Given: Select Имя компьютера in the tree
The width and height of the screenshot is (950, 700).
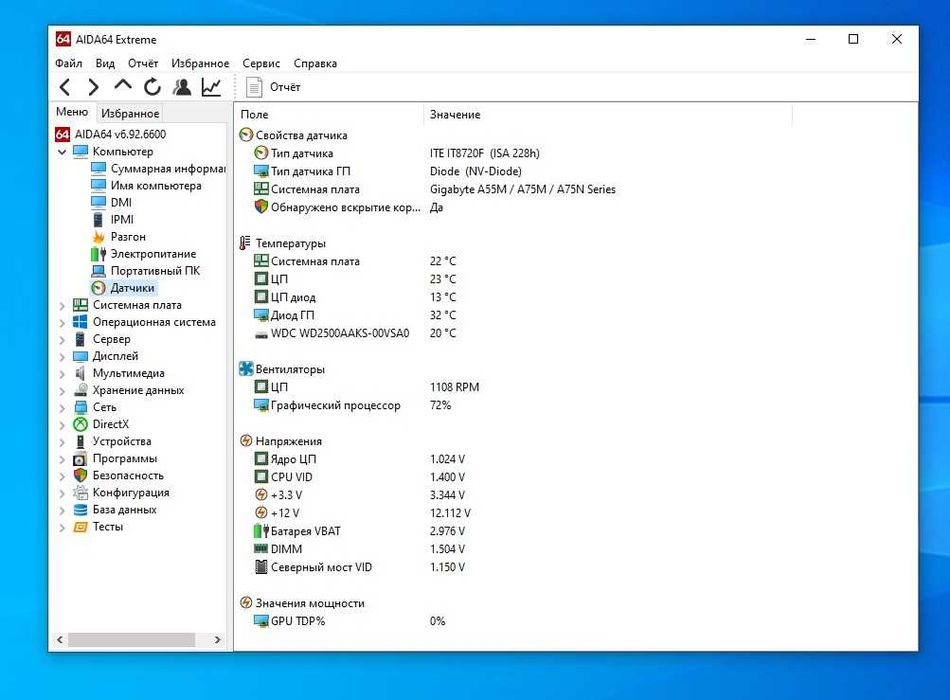Looking at the screenshot, I should 146,185.
